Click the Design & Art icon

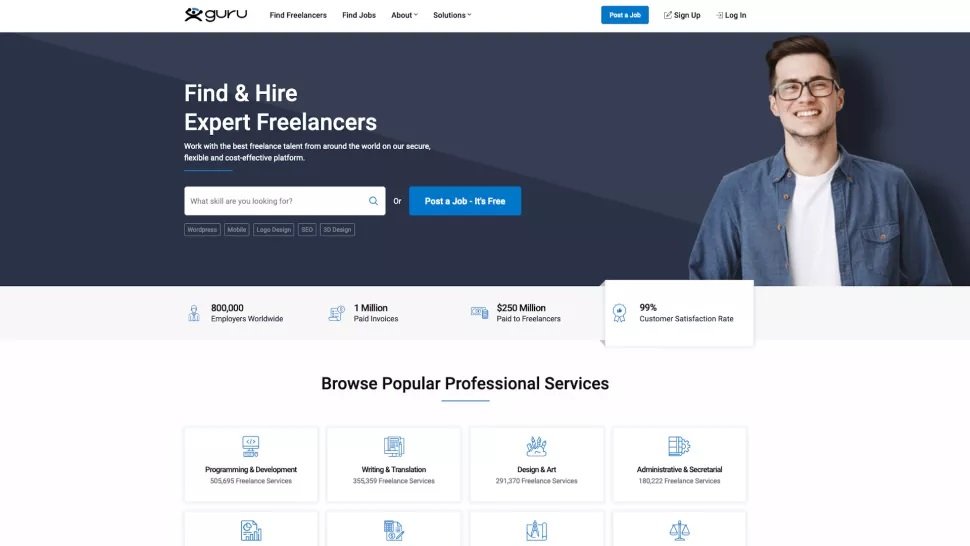536,446
